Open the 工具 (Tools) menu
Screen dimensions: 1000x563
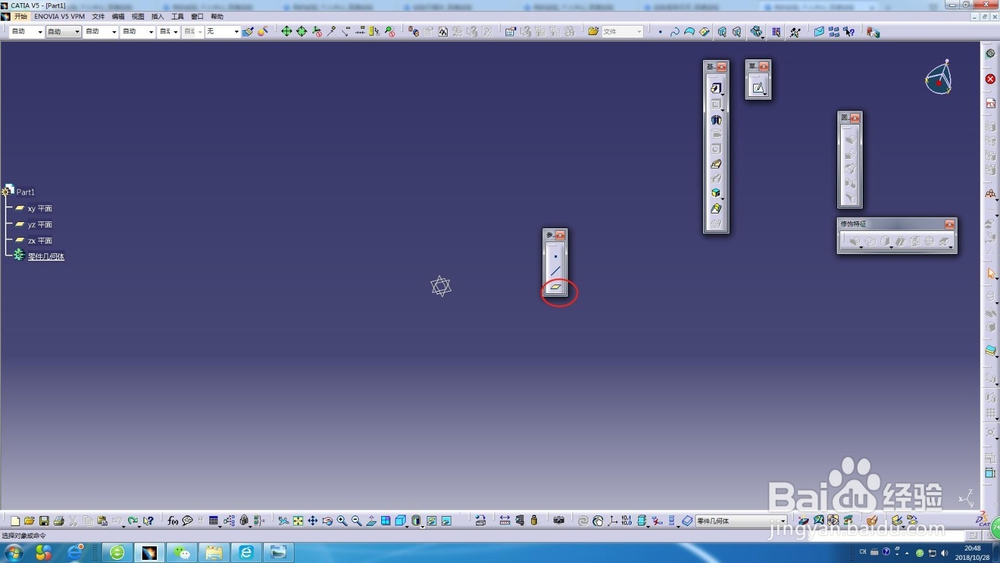click(x=177, y=17)
